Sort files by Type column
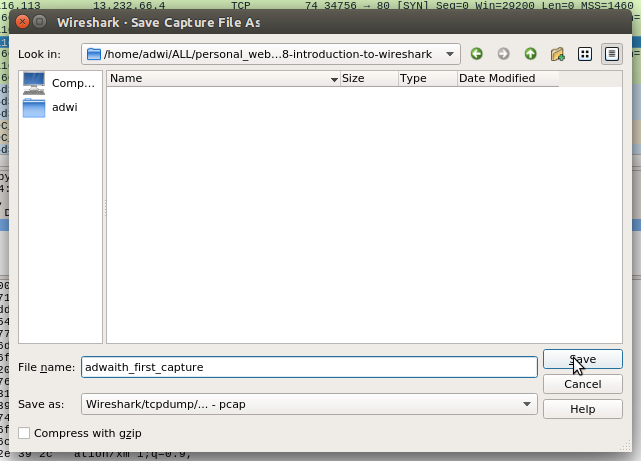The image size is (641, 461). 428,78
